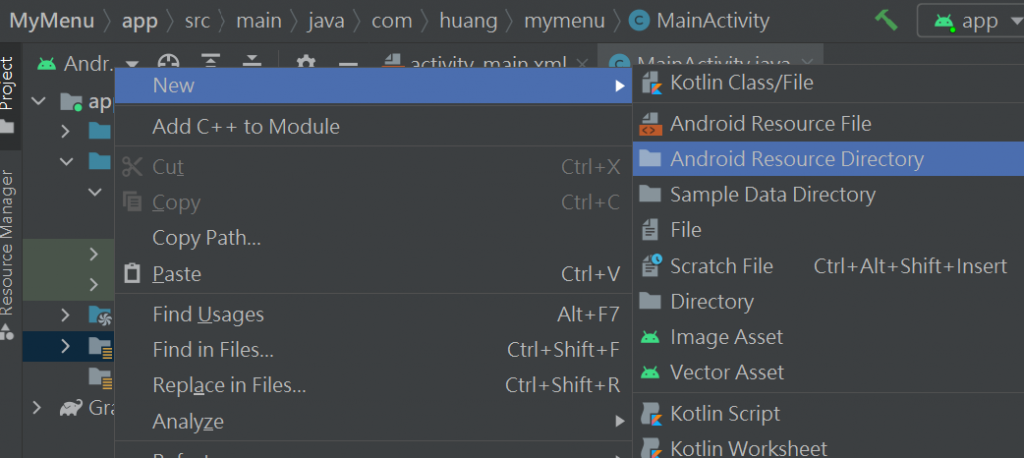Screen dimensions: 1024x458
Task: Select Kotlin Script option
Action: [x=828, y=414]
